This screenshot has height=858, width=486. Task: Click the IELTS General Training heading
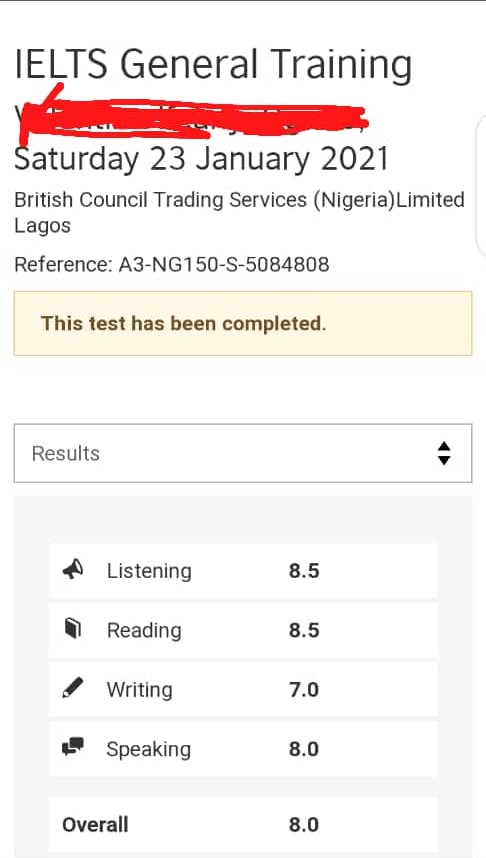click(x=213, y=65)
